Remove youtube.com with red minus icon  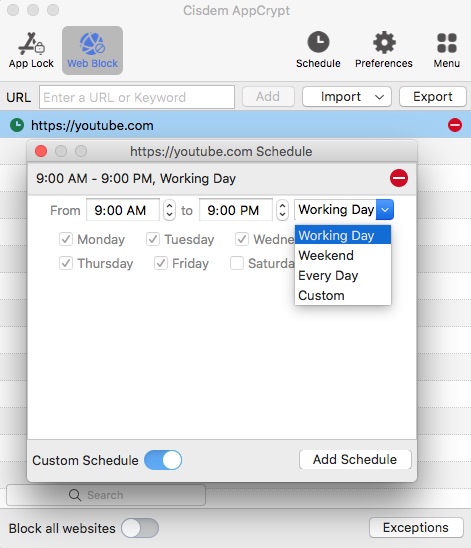(x=455, y=125)
